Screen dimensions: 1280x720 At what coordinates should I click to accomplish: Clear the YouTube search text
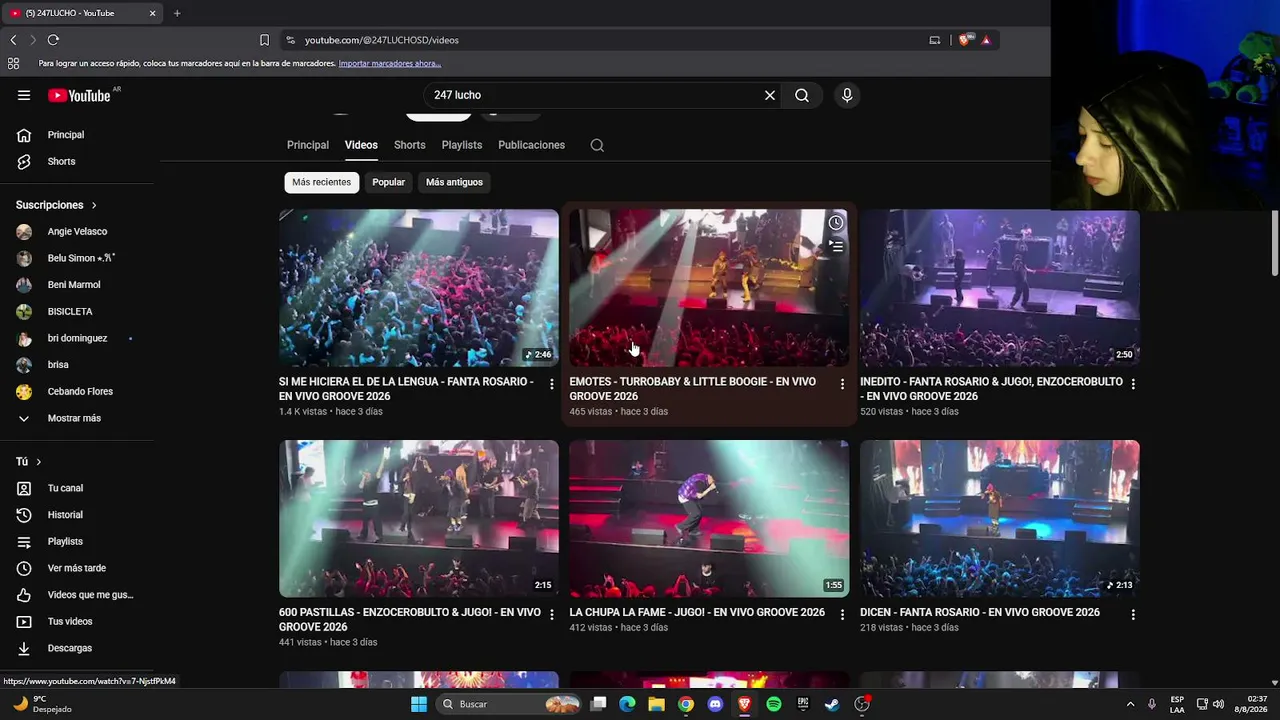click(x=770, y=95)
